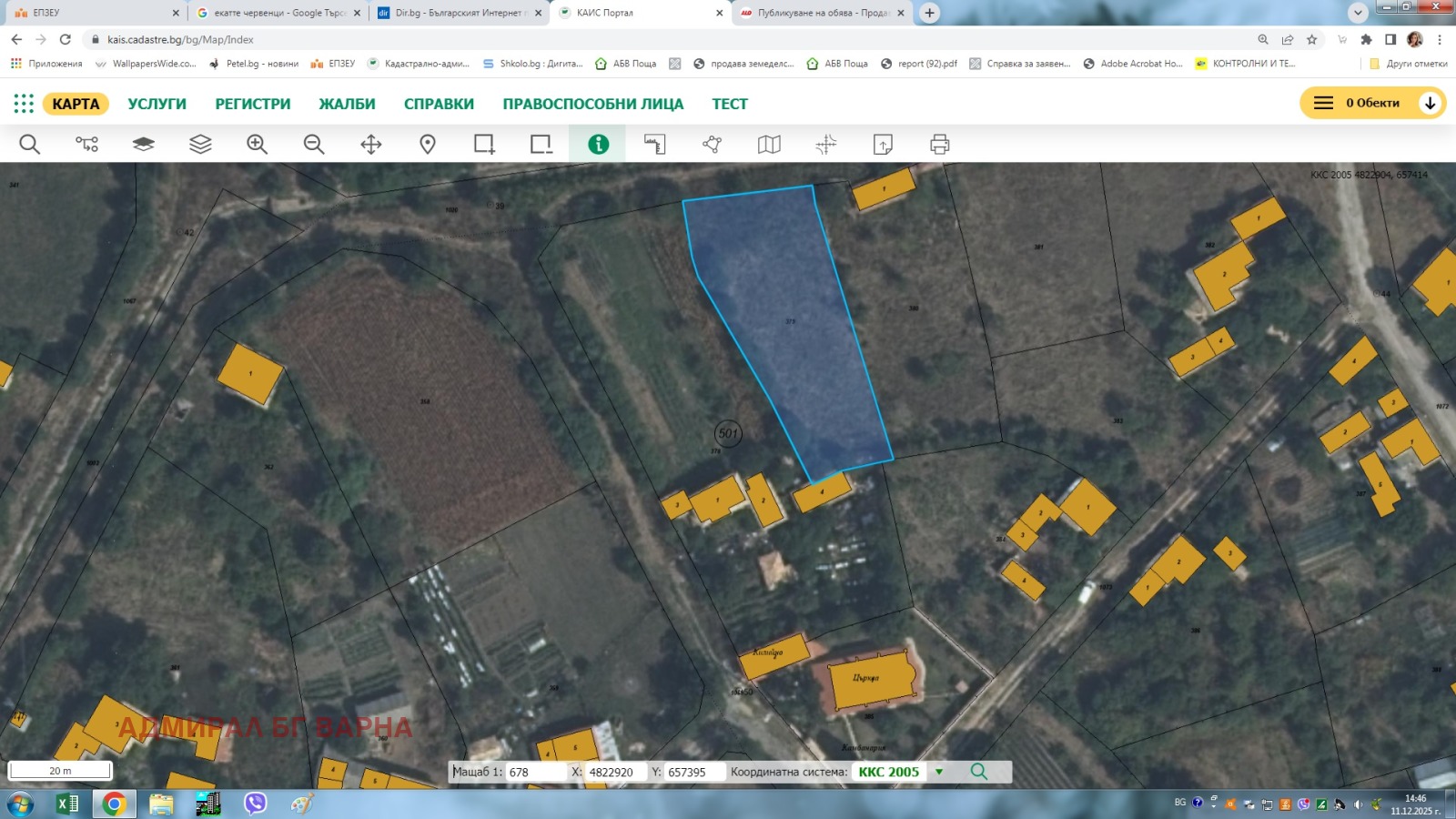Screen dimensions: 1456x819
Task: Open the map overview icon
Action: (769, 143)
